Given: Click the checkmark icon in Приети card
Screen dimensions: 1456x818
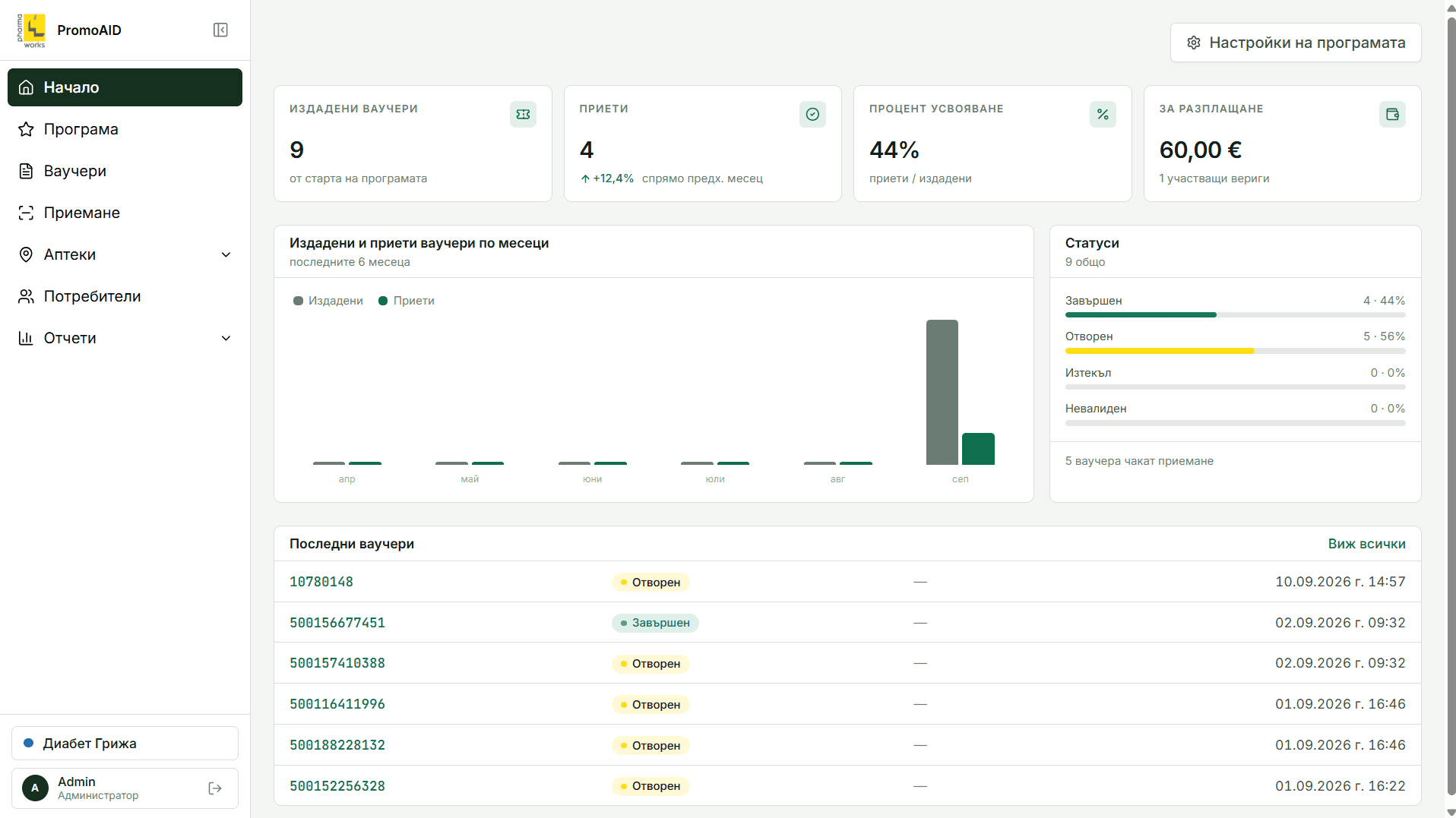Looking at the screenshot, I should click(812, 115).
